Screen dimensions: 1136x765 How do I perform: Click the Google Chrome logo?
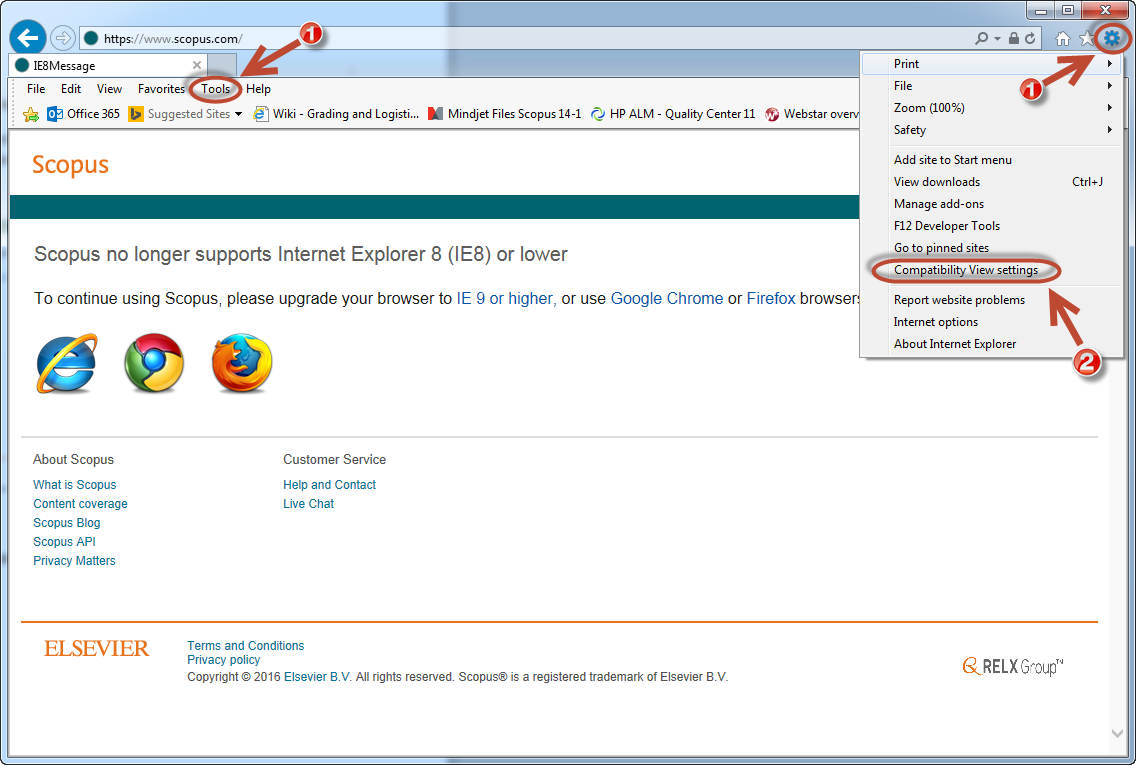click(154, 363)
